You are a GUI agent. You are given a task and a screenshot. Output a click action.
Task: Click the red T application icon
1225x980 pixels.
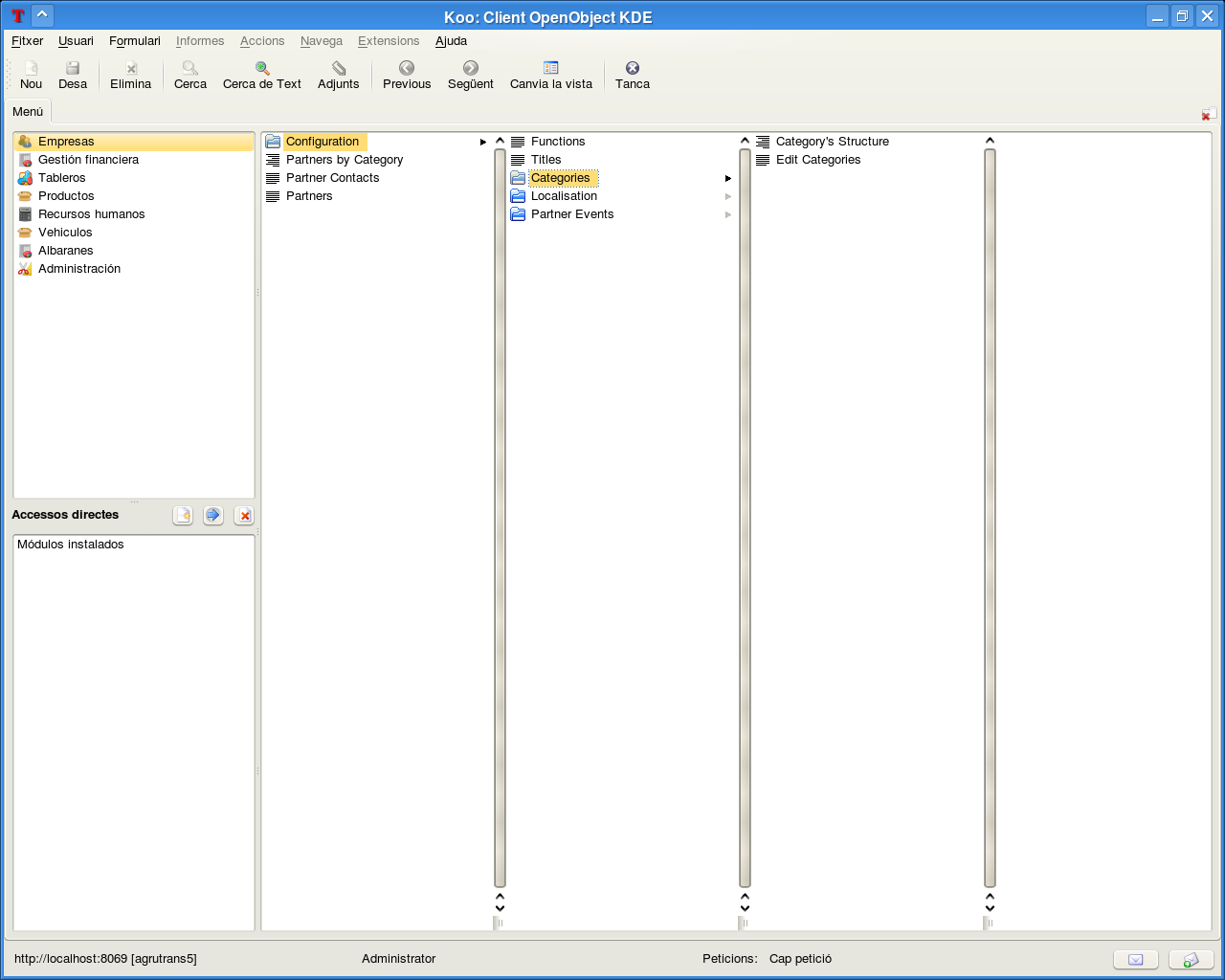17,16
